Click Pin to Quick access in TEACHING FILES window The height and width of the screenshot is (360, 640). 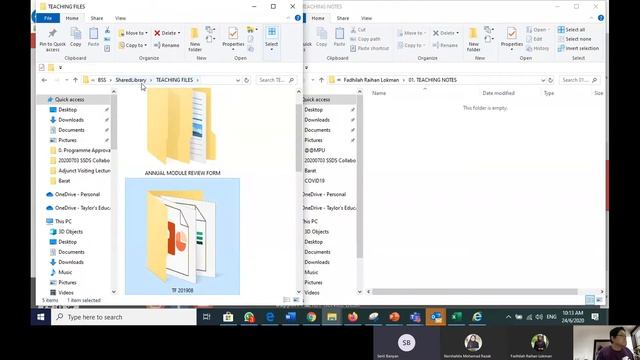[52, 40]
